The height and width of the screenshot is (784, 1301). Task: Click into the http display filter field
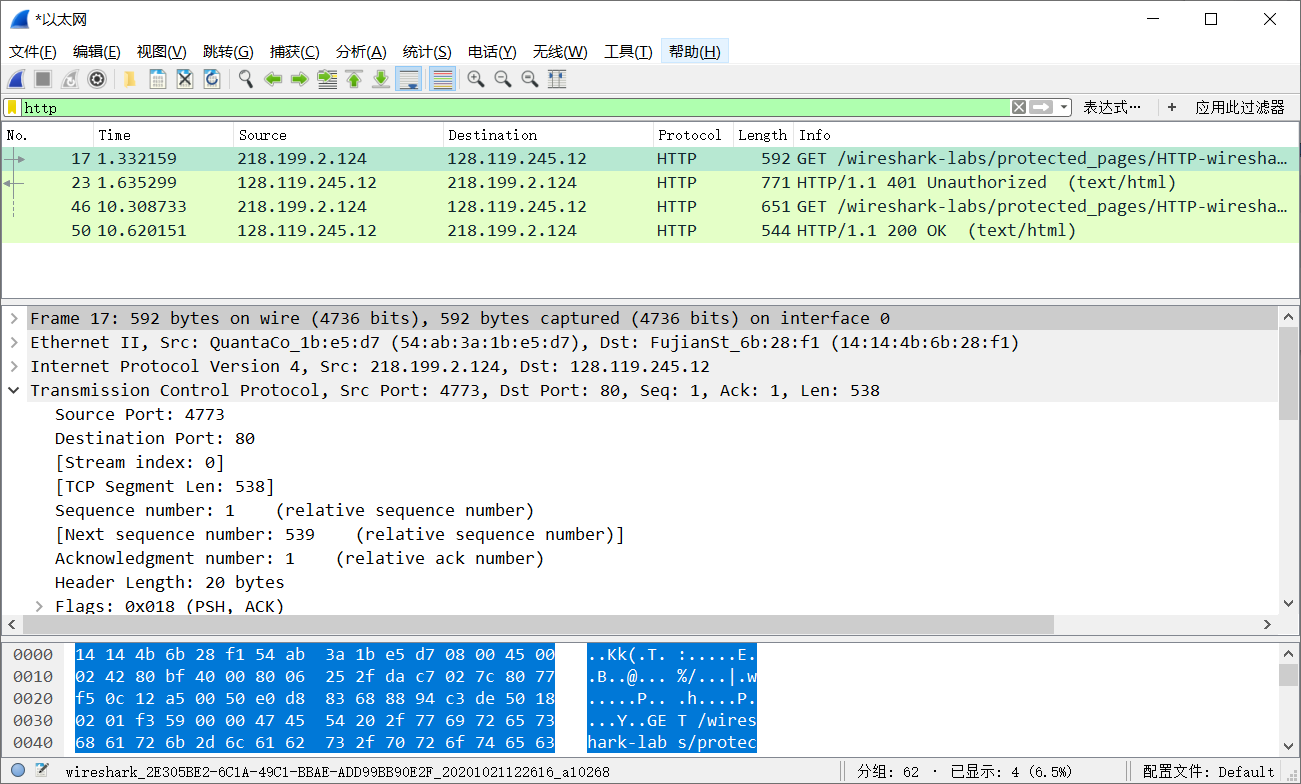[x=515, y=107]
